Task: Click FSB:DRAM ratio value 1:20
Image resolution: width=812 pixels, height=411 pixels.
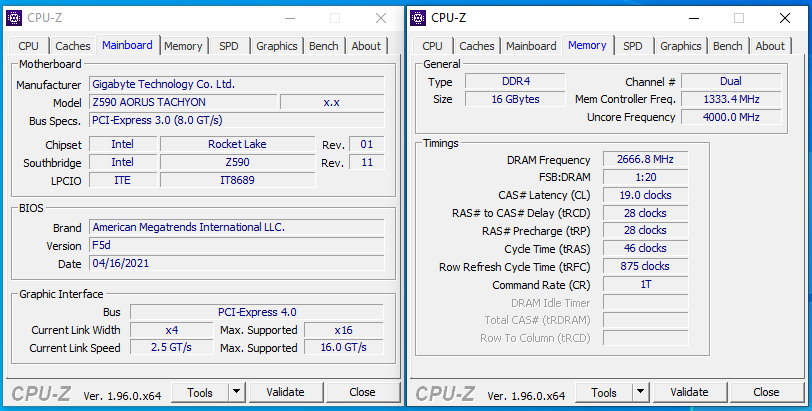Action: pos(645,177)
